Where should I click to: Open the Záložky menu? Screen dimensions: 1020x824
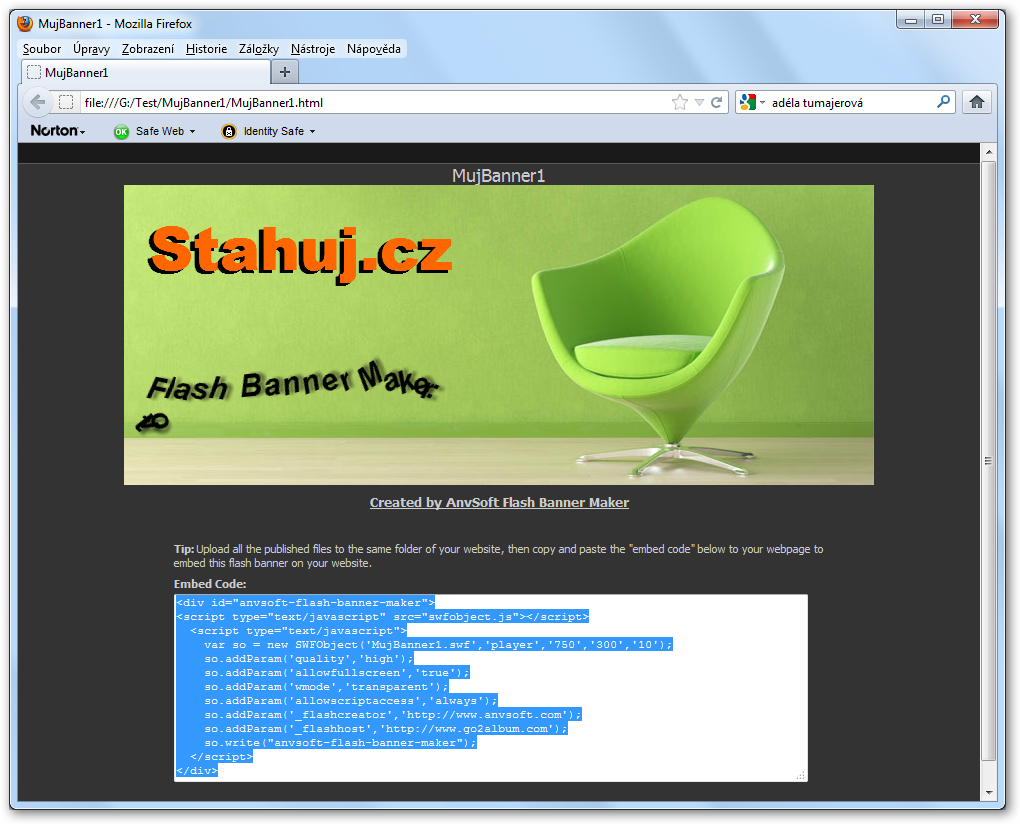pyautogui.click(x=259, y=49)
